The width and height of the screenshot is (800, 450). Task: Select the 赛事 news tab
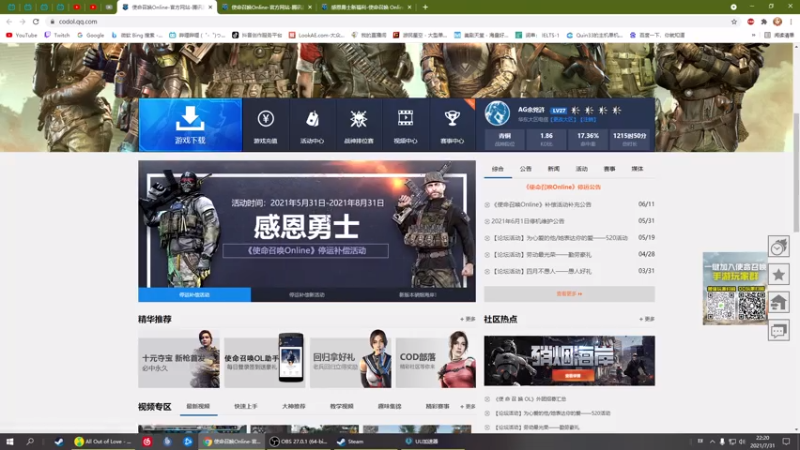click(610, 169)
